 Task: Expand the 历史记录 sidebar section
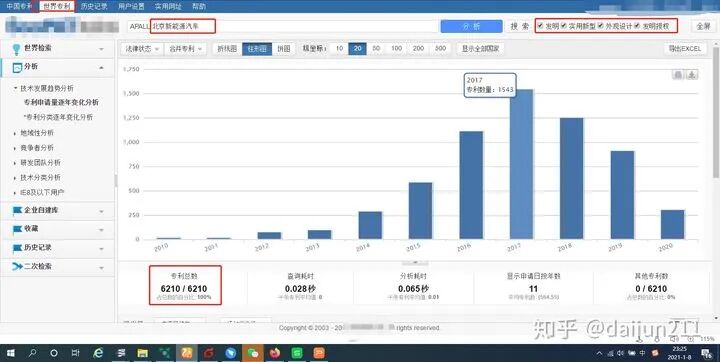tap(57, 248)
